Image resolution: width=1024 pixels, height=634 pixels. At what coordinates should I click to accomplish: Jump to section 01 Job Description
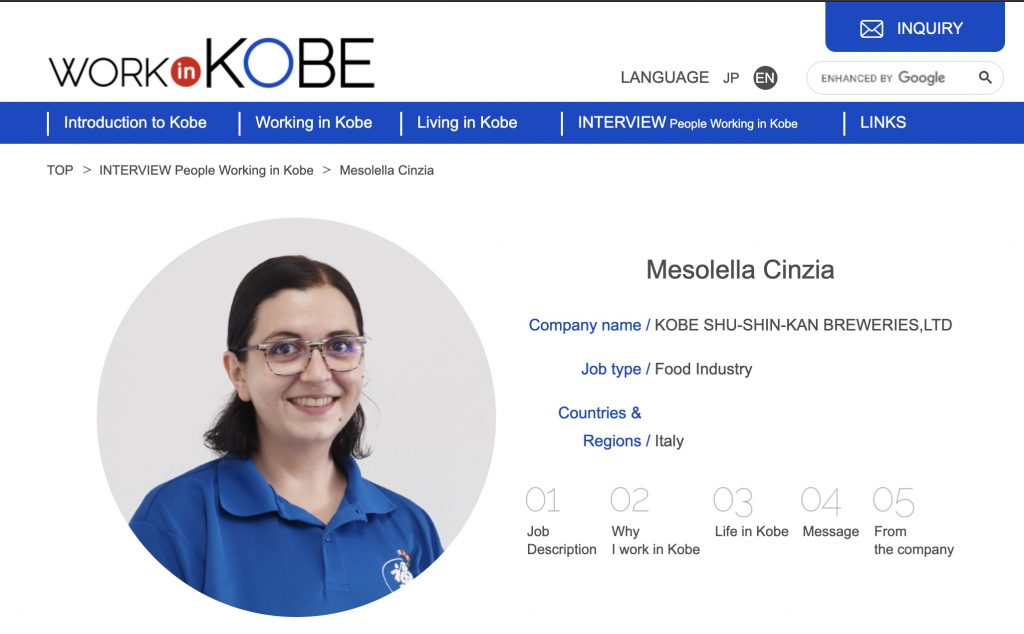[562, 521]
